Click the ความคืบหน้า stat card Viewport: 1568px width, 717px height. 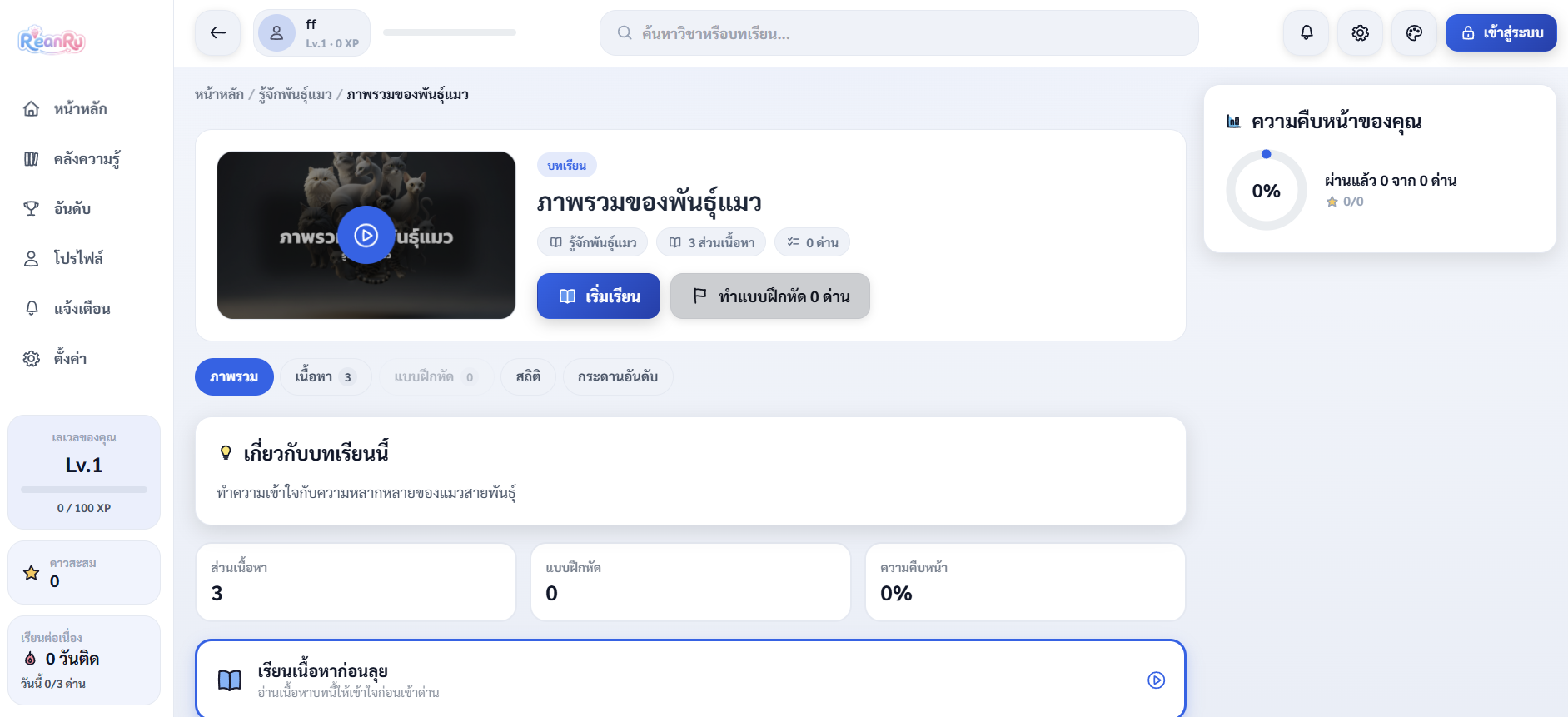(x=1025, y=582)
